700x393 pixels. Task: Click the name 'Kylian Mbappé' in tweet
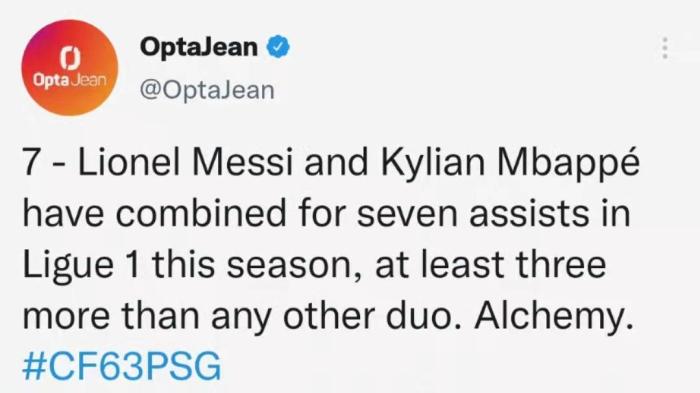(510, 163)
